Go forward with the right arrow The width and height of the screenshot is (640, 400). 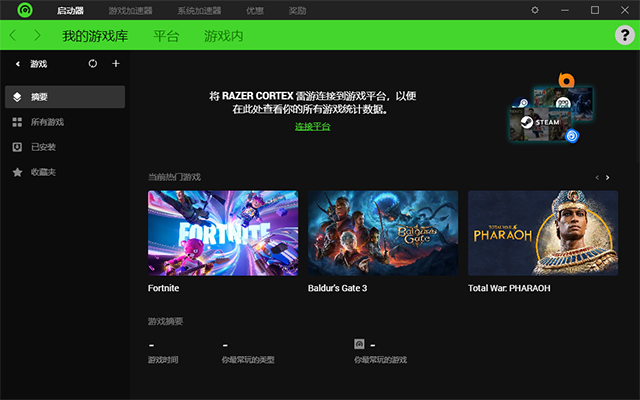37,36
